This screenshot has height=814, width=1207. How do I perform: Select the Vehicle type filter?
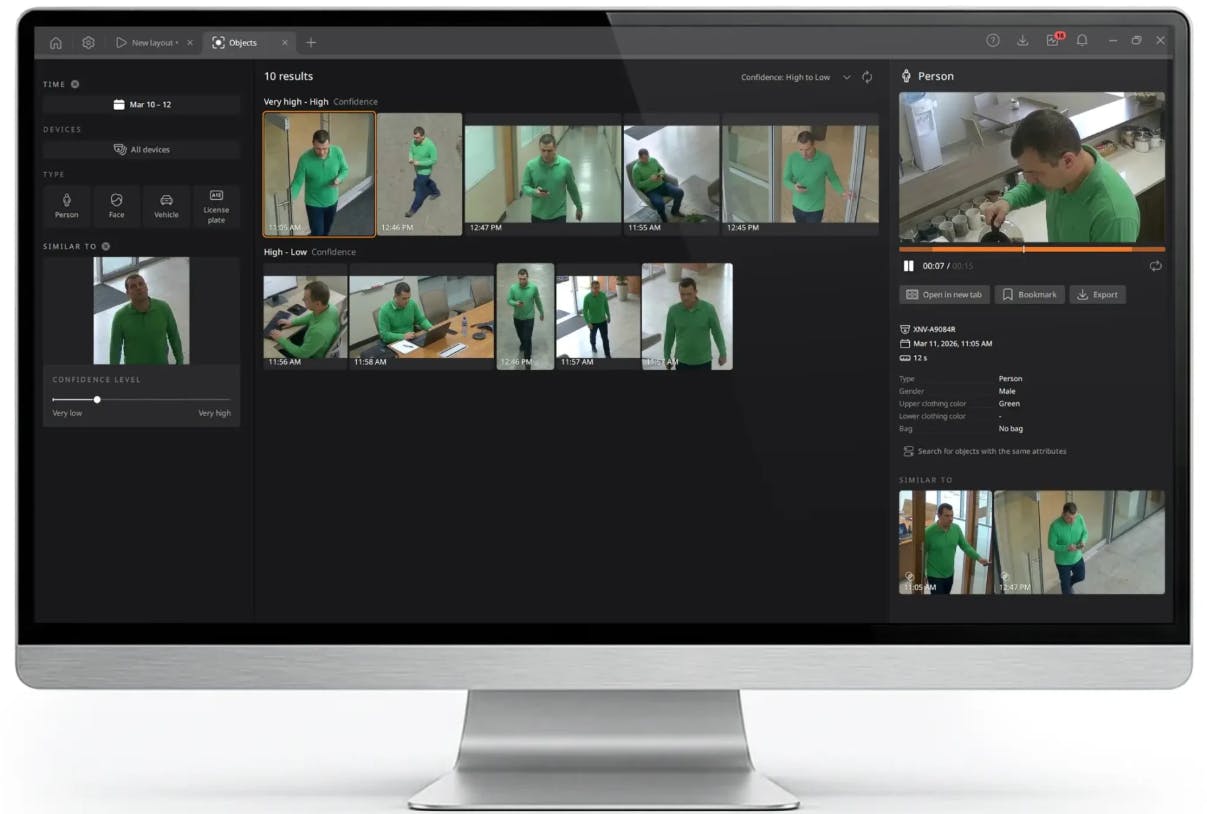point(166,207)
